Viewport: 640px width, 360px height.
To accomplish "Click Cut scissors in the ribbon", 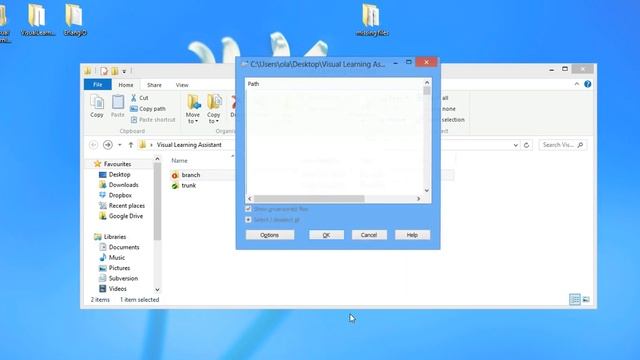I will click(140, 98).
